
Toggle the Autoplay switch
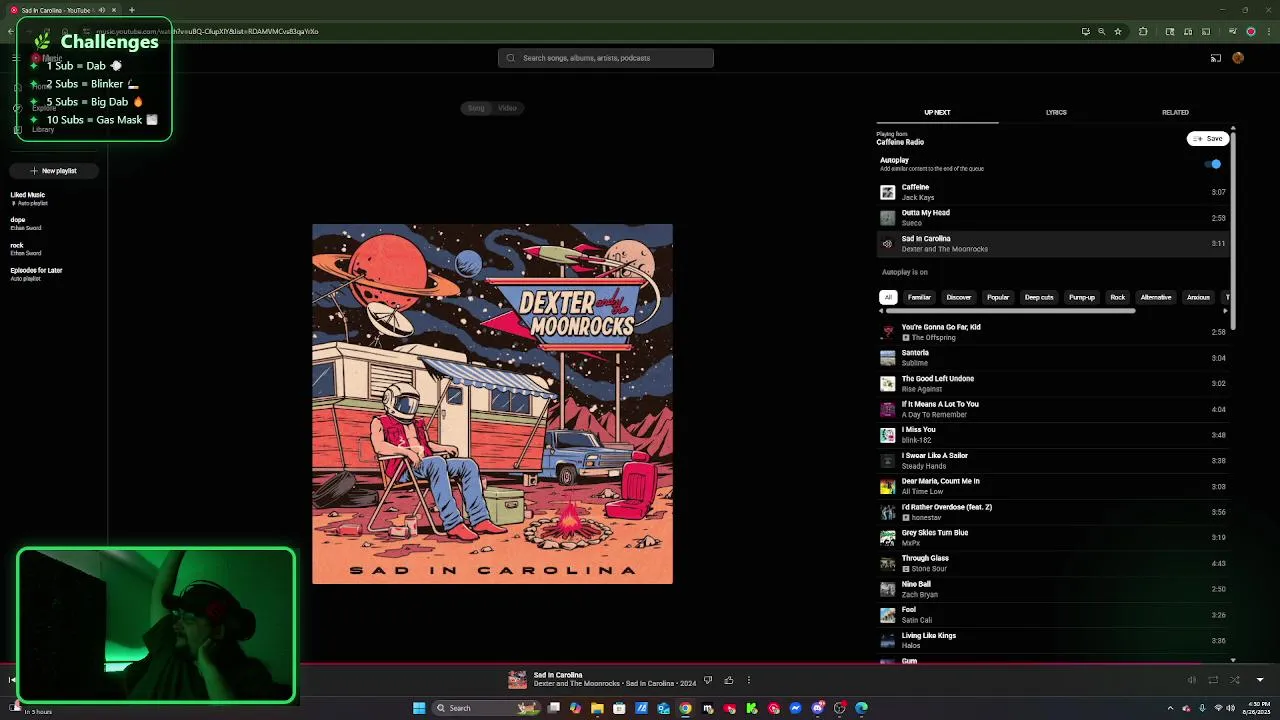[1213, 164]
